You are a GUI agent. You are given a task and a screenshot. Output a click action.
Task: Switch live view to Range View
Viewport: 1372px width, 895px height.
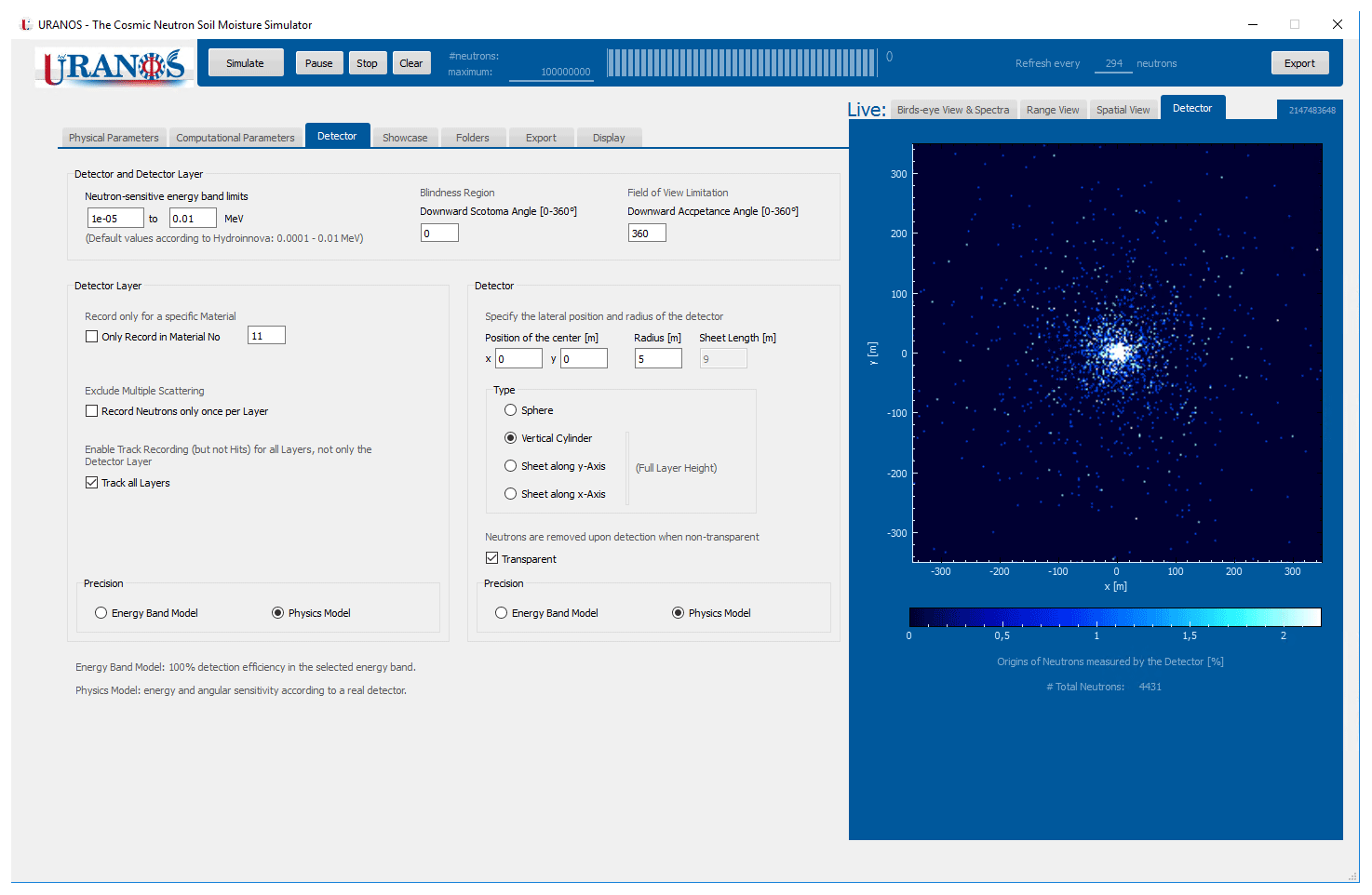point(1052,110)
